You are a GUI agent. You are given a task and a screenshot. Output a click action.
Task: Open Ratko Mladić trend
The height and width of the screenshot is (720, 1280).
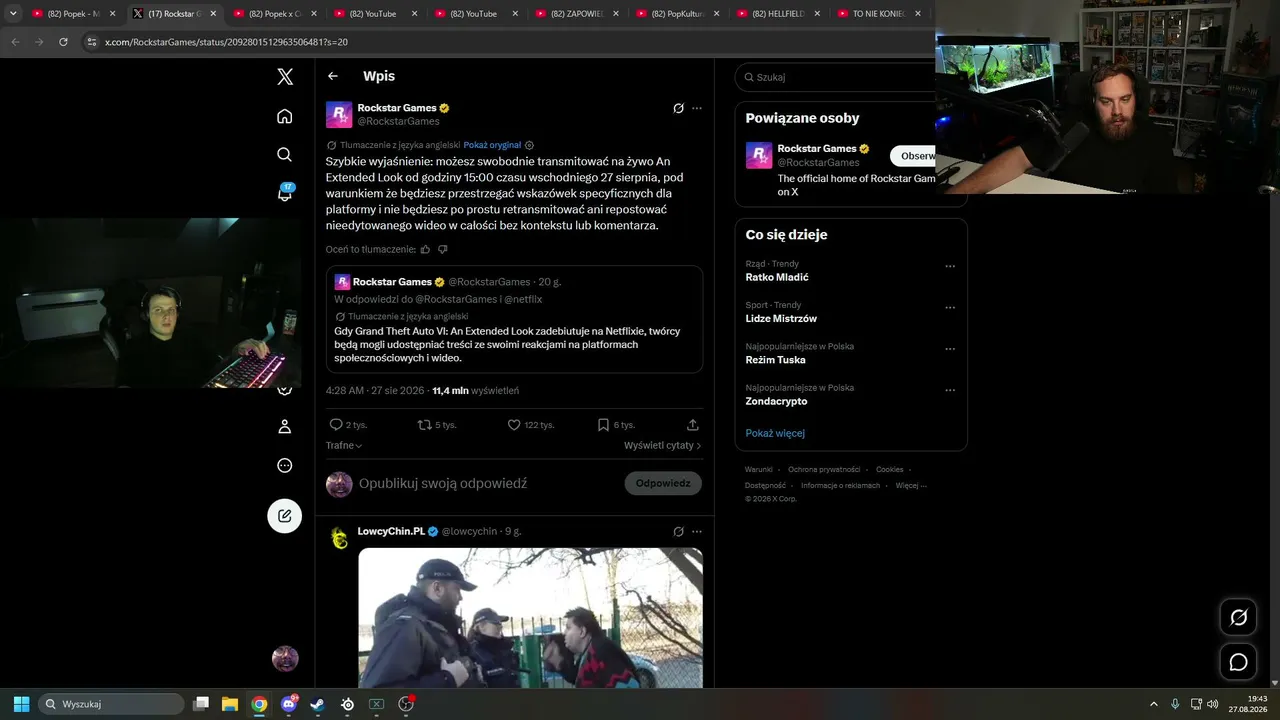[777, 277]
